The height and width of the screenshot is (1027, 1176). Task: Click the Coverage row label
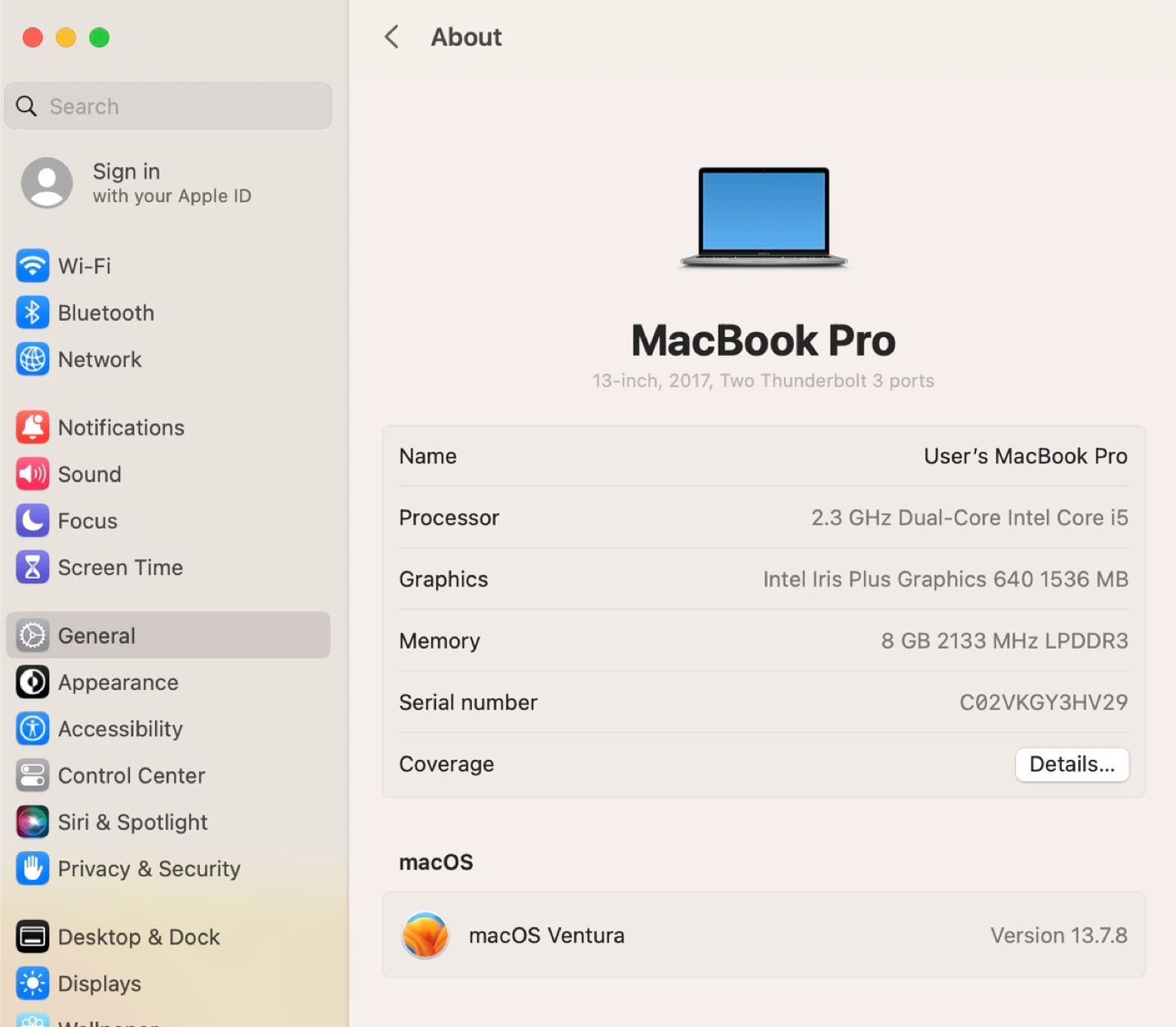pos(447,764)
